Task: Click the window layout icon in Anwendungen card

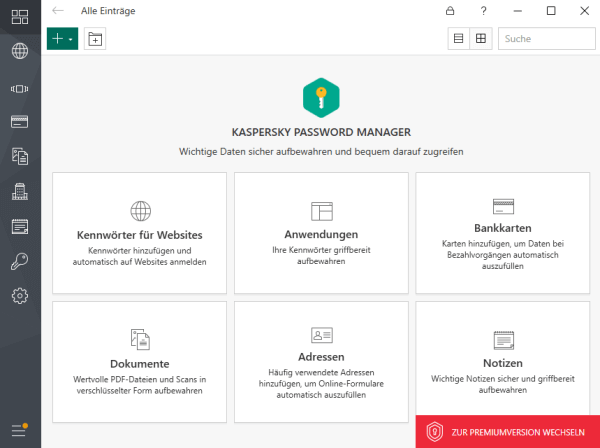Action: click(322, 211)
